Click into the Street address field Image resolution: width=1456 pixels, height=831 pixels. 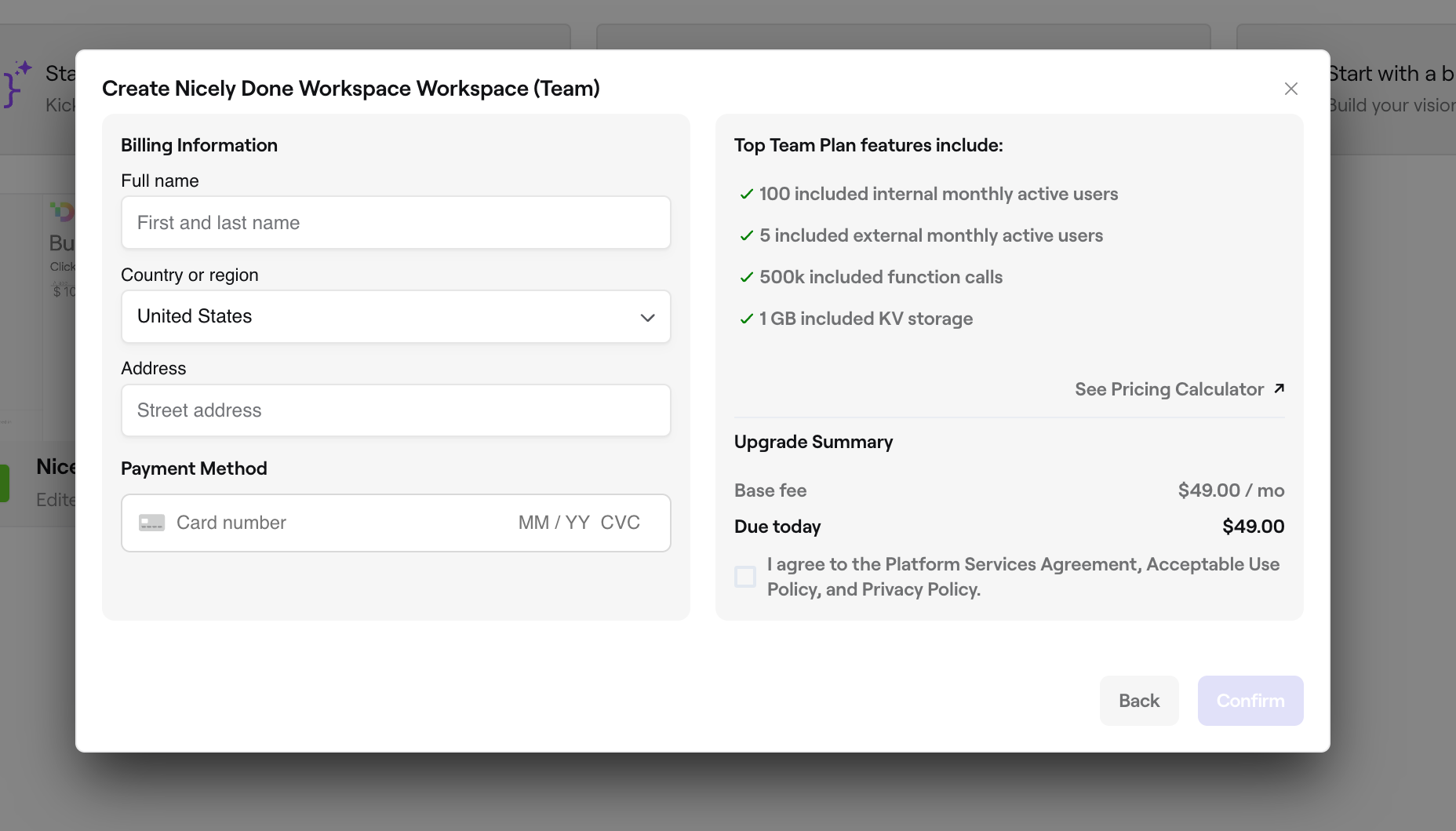click(395, 410)
